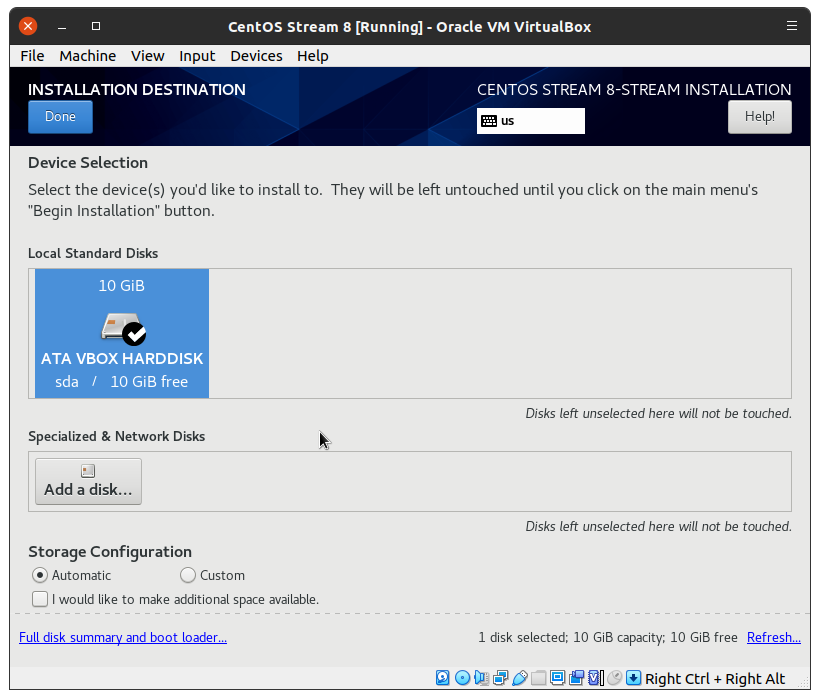Select the ATA VBOX HARDDISK sda disk tile
Screen dimensions: 820x699
click(x=122, y=333)
